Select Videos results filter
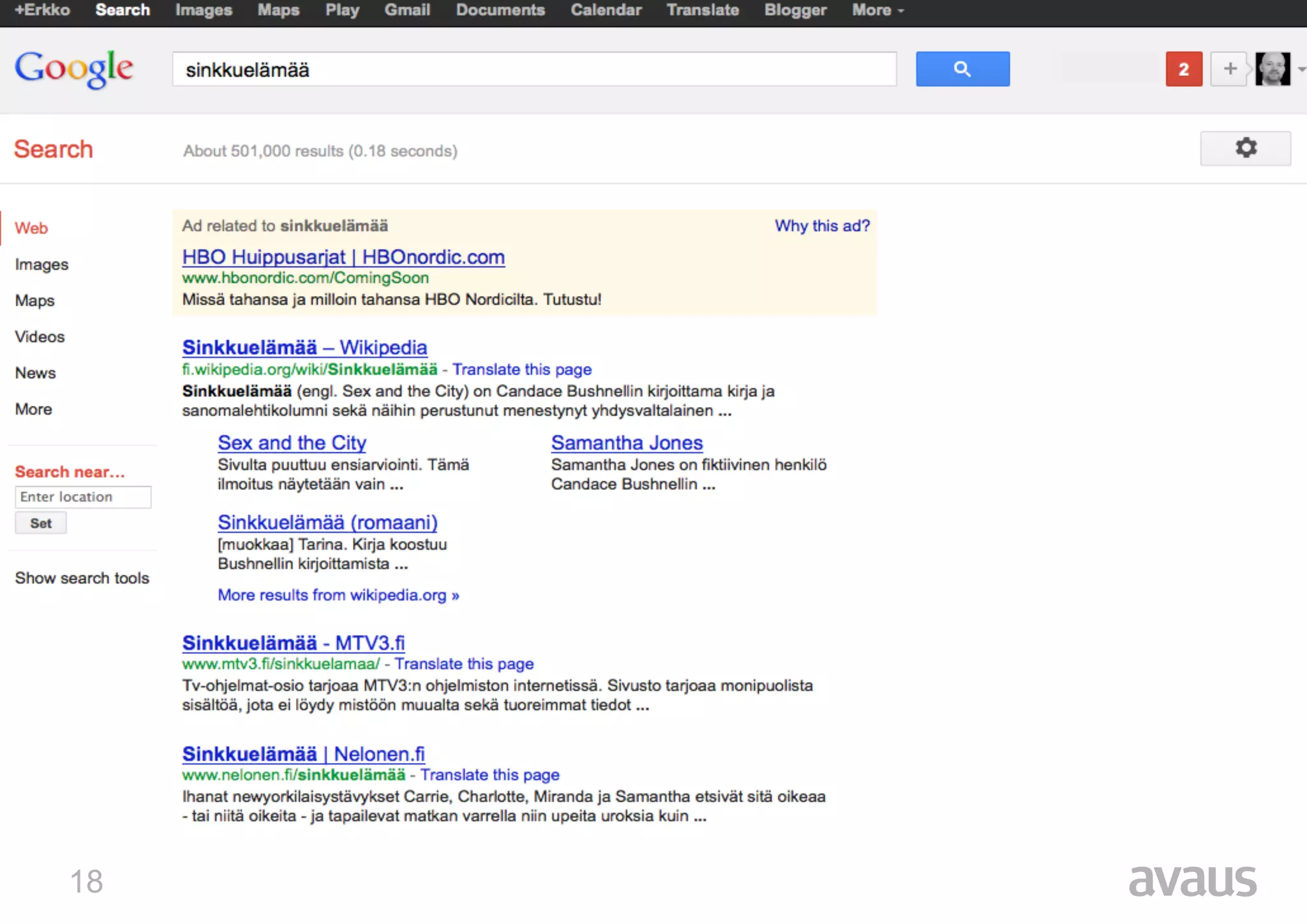1307x924 pixels. [x=40, y=336]
